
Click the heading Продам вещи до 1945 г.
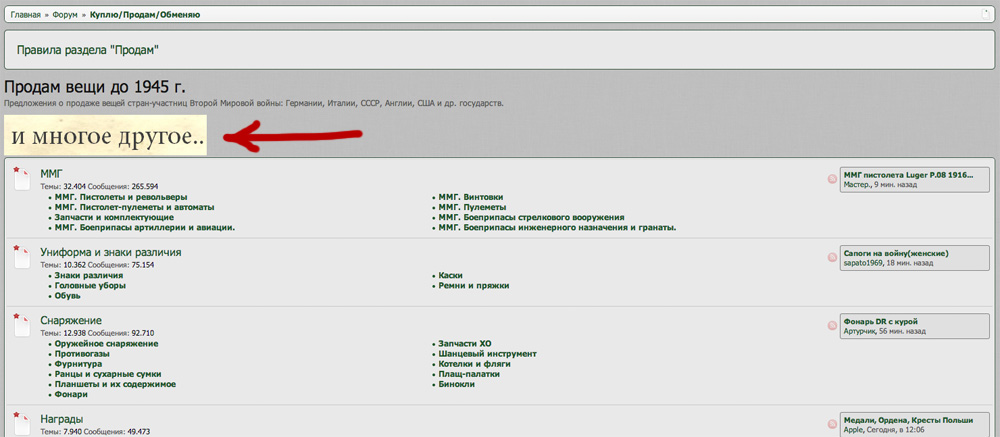(x=94, y=87)
